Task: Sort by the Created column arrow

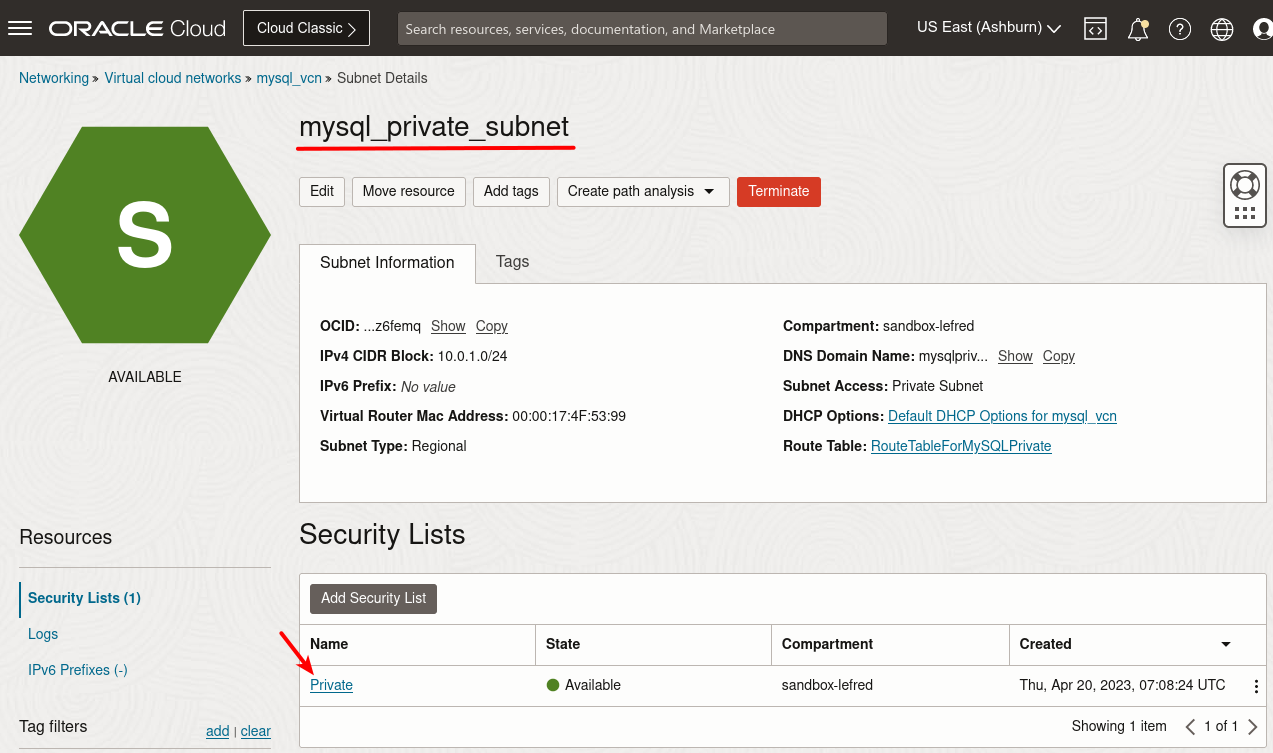Action: (1225, 644)
